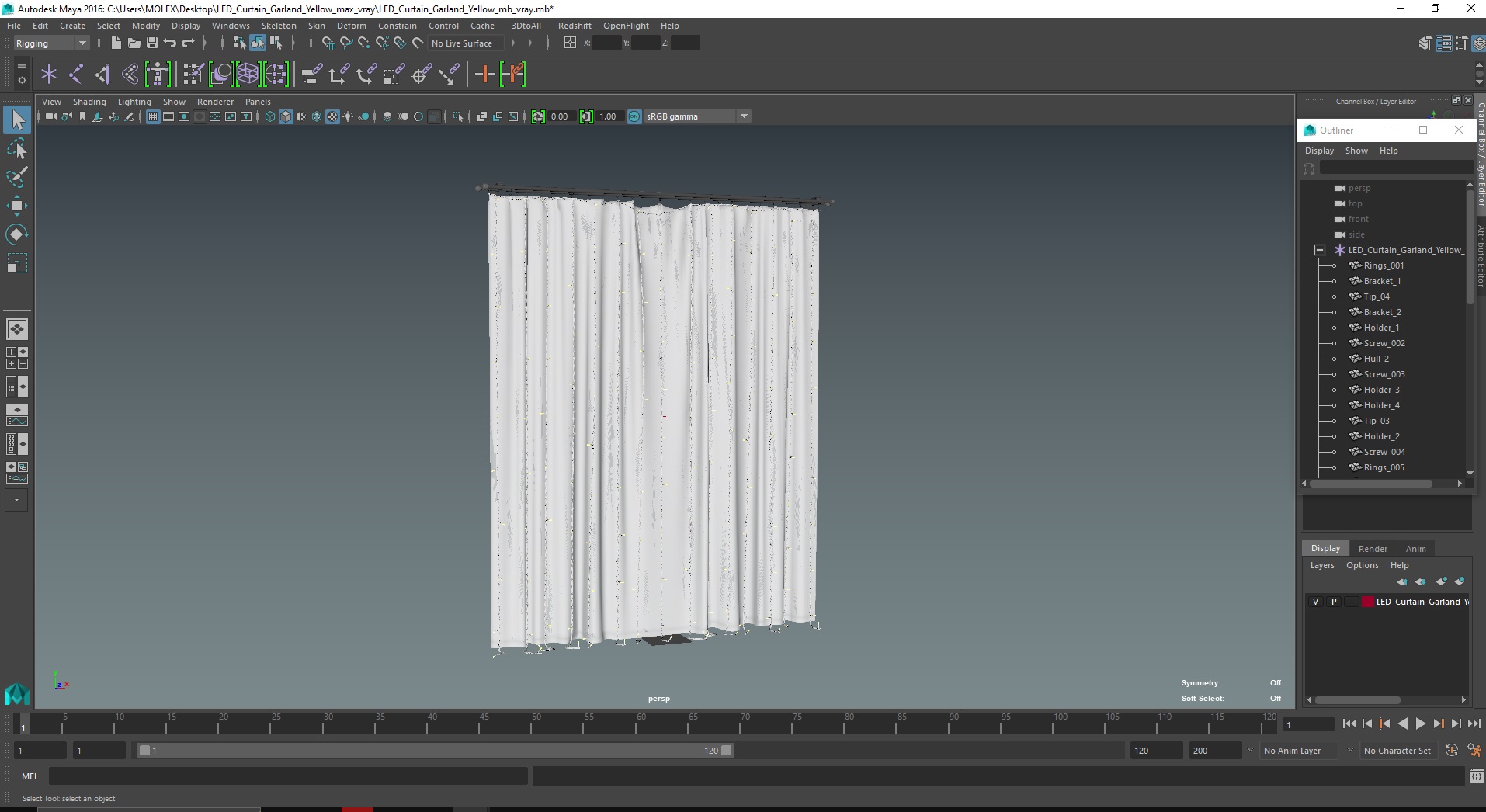Open the Script Editor icon
The height and width of the screenshot is (812, 1486).
point(1476,776)
